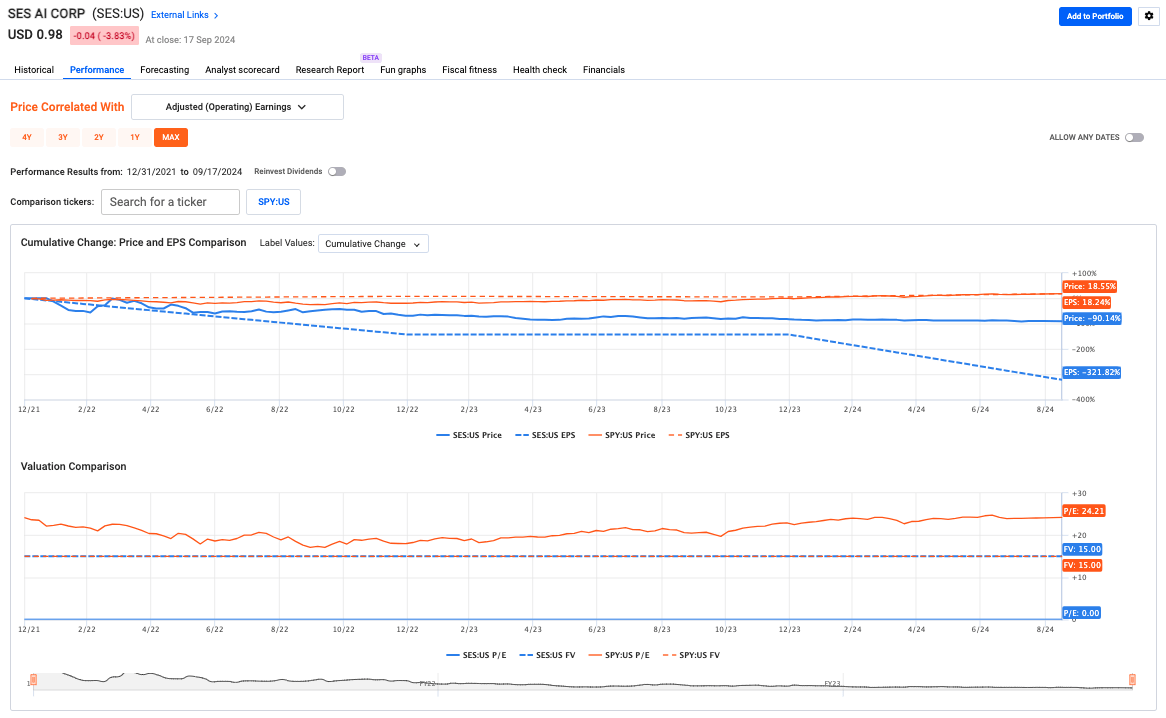Image resolution: width=1166 pixels, height=718 pixels.
Task: Toggle SES:US Price legend series
Action: (x=469, y=435)
